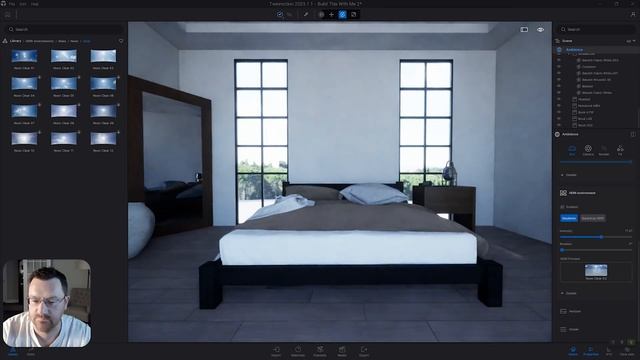The image size is (640, 360).
Task: Download Noon Clear 04 via its badge
Action: click(39, 77)
